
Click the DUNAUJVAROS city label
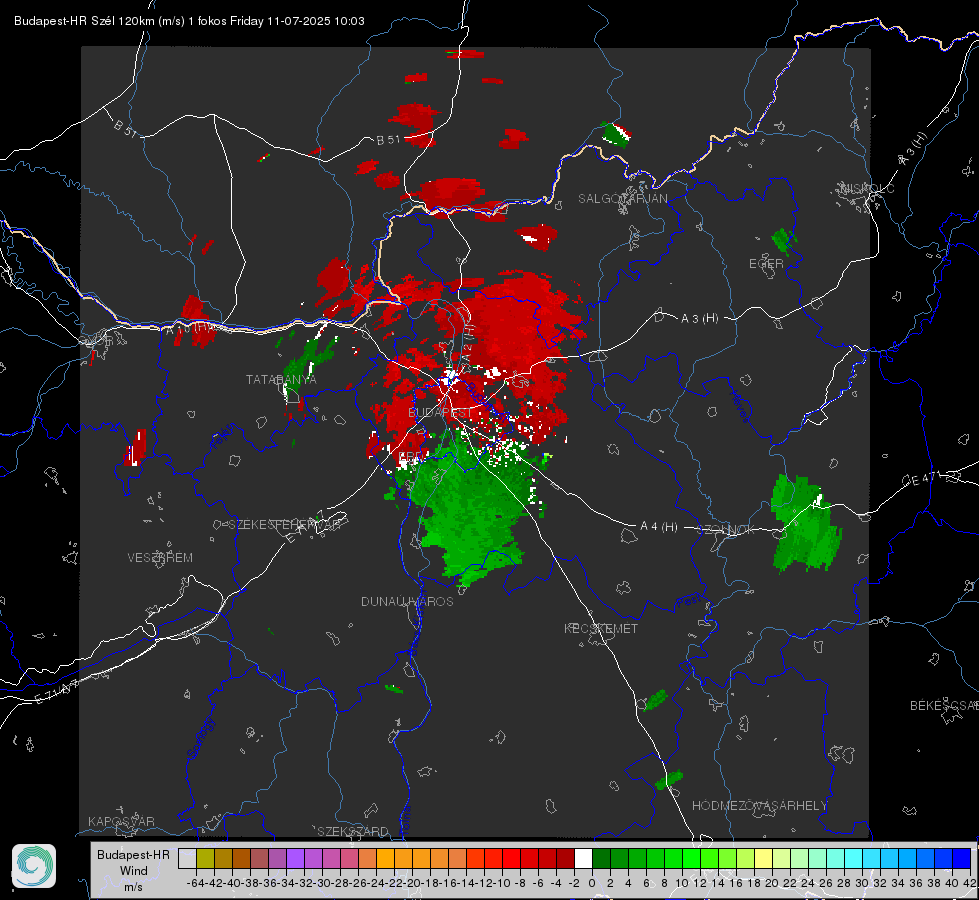(407, 601)
